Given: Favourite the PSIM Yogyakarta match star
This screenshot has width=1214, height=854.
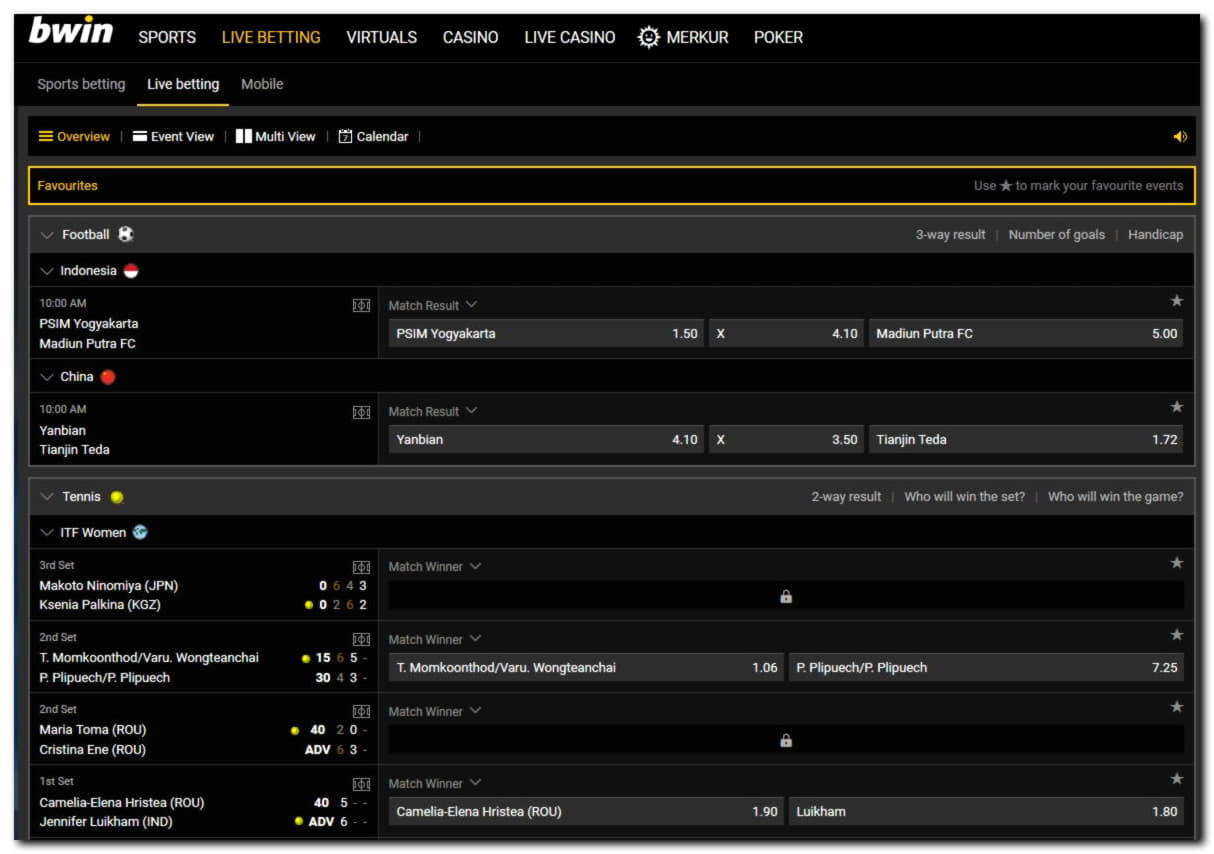Looking at the screenshot, I should (1176, 301).
